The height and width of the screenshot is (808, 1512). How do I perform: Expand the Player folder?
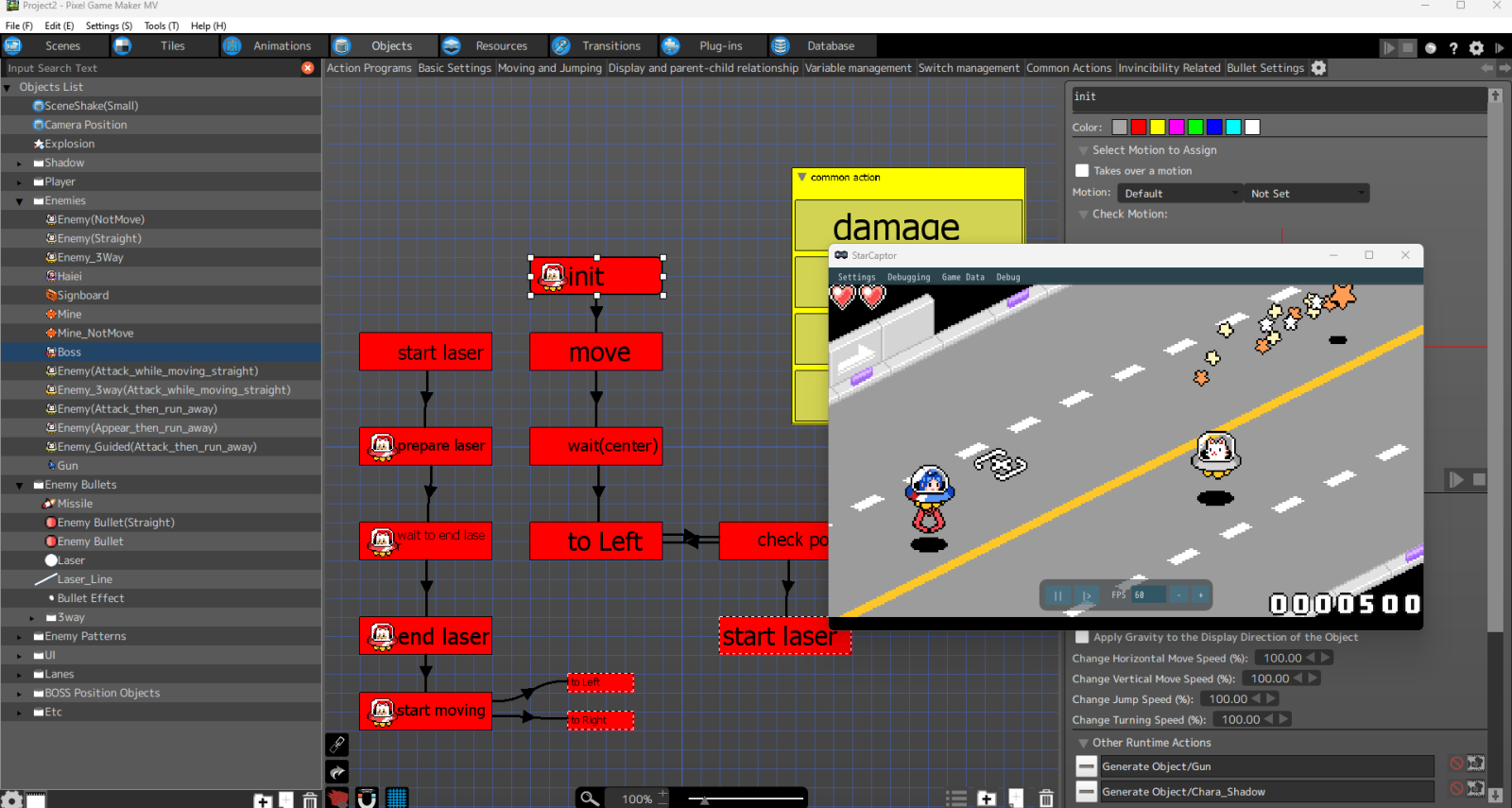click(x=19, y=182)
